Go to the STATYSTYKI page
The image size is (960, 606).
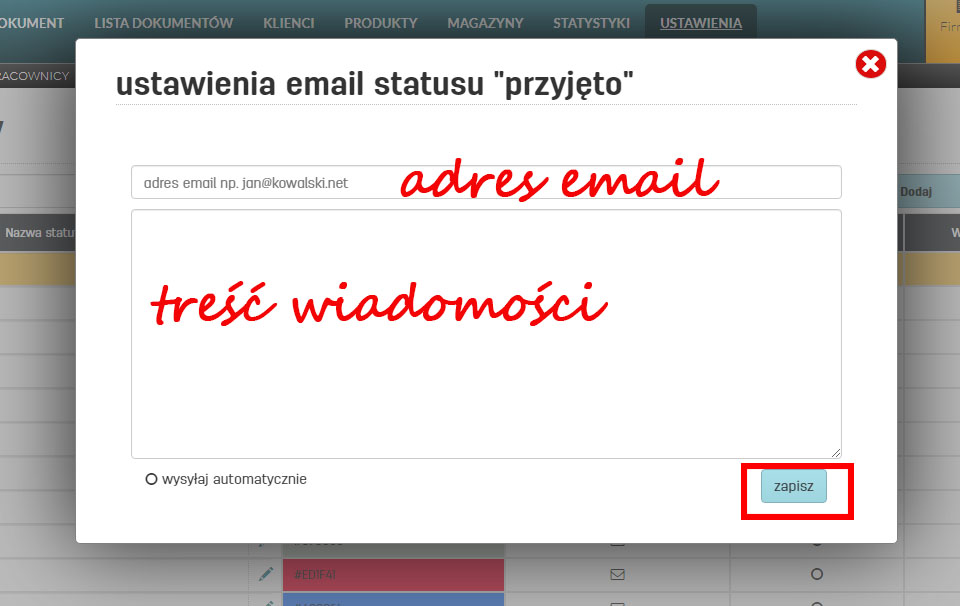pos(591,21)
